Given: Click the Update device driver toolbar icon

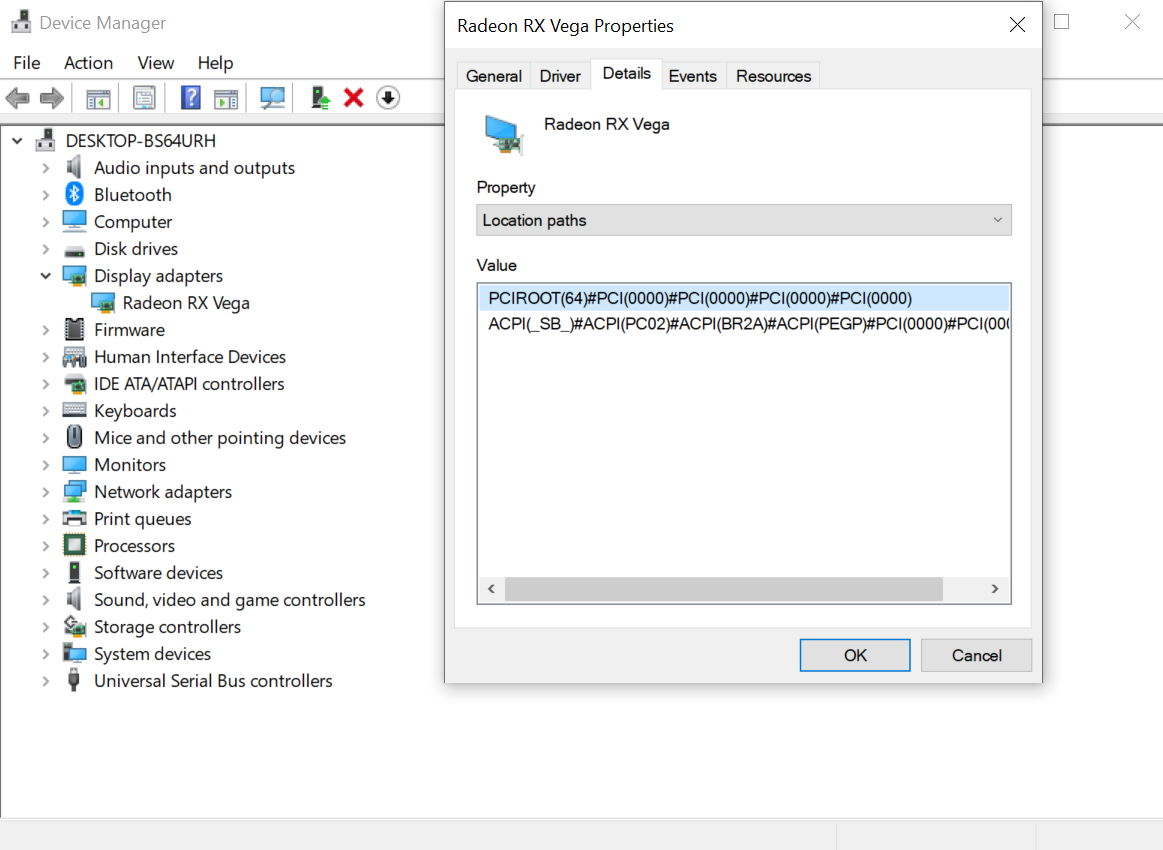Looking at the screenshot, I should pos(320,97).
